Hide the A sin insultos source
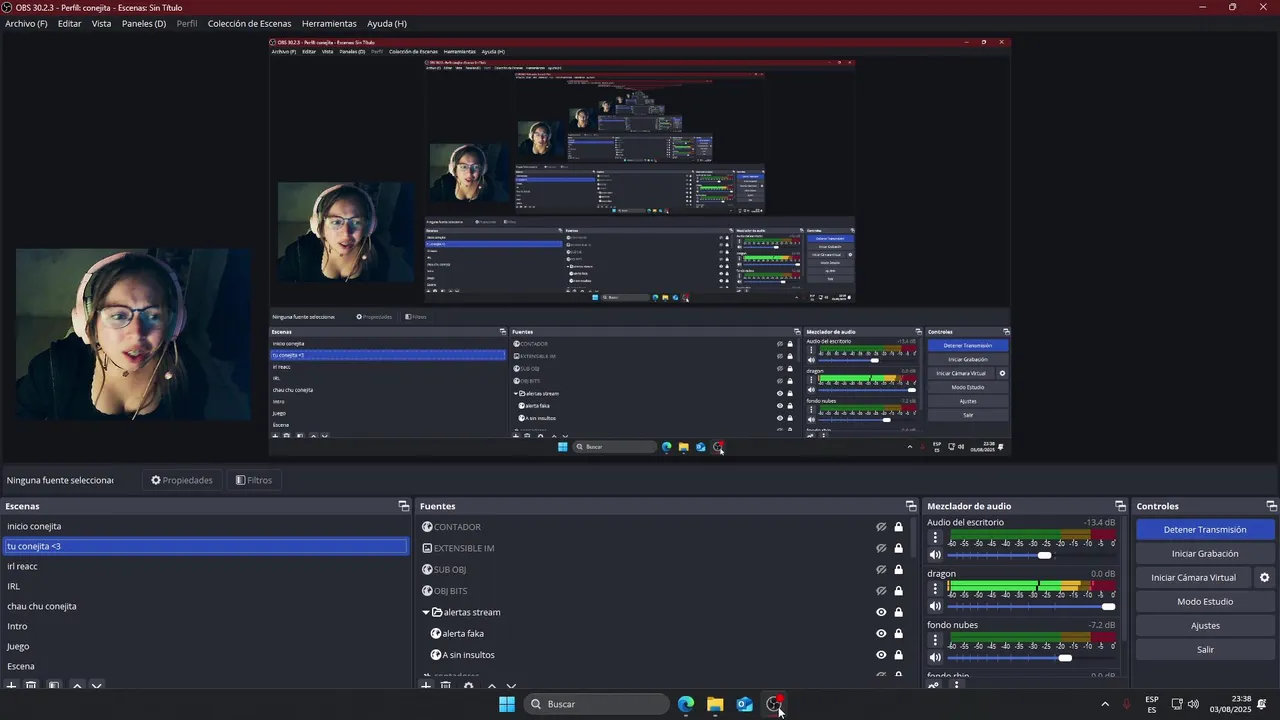The image size is (1280, 720). tap(881, 655)
